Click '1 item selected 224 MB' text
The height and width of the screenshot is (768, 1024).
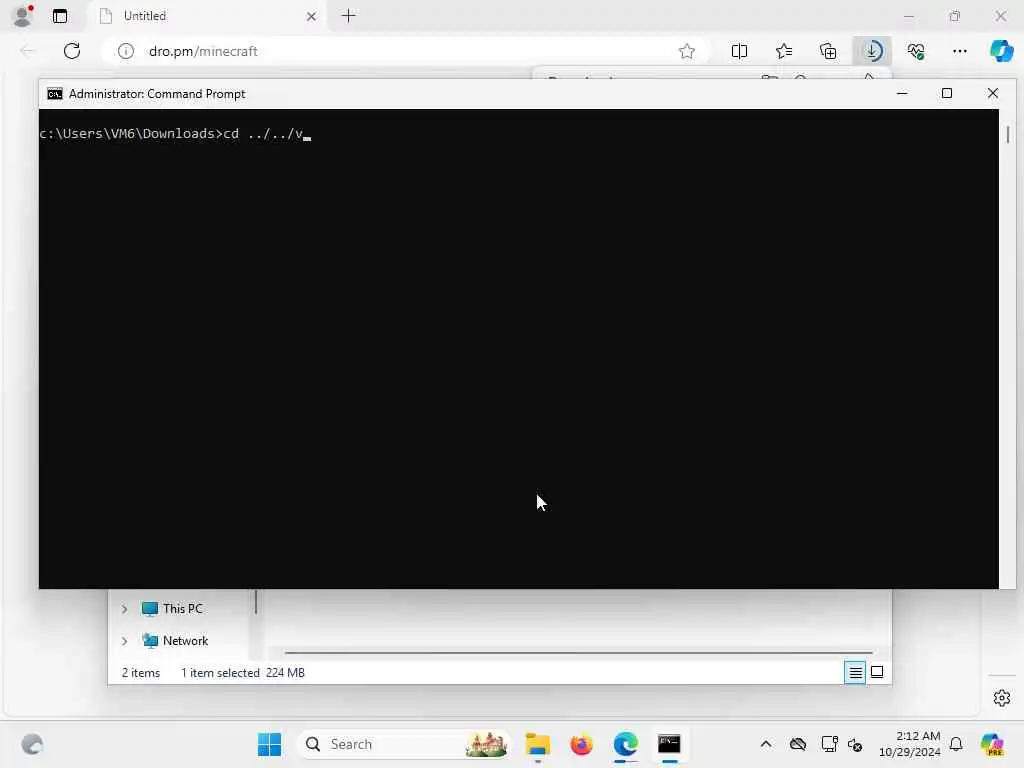[242, 673]
